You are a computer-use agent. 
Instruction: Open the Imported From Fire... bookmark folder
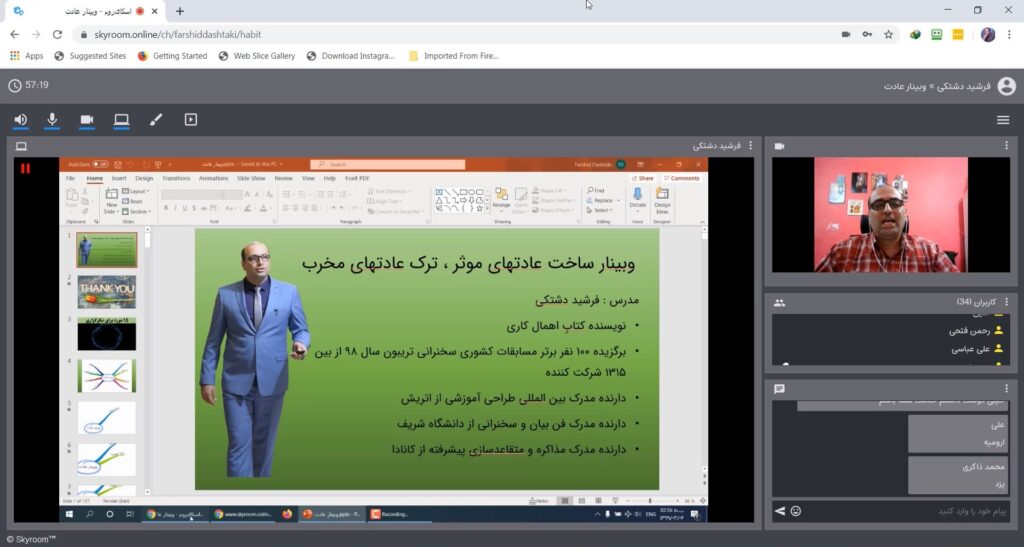[454, 56]
